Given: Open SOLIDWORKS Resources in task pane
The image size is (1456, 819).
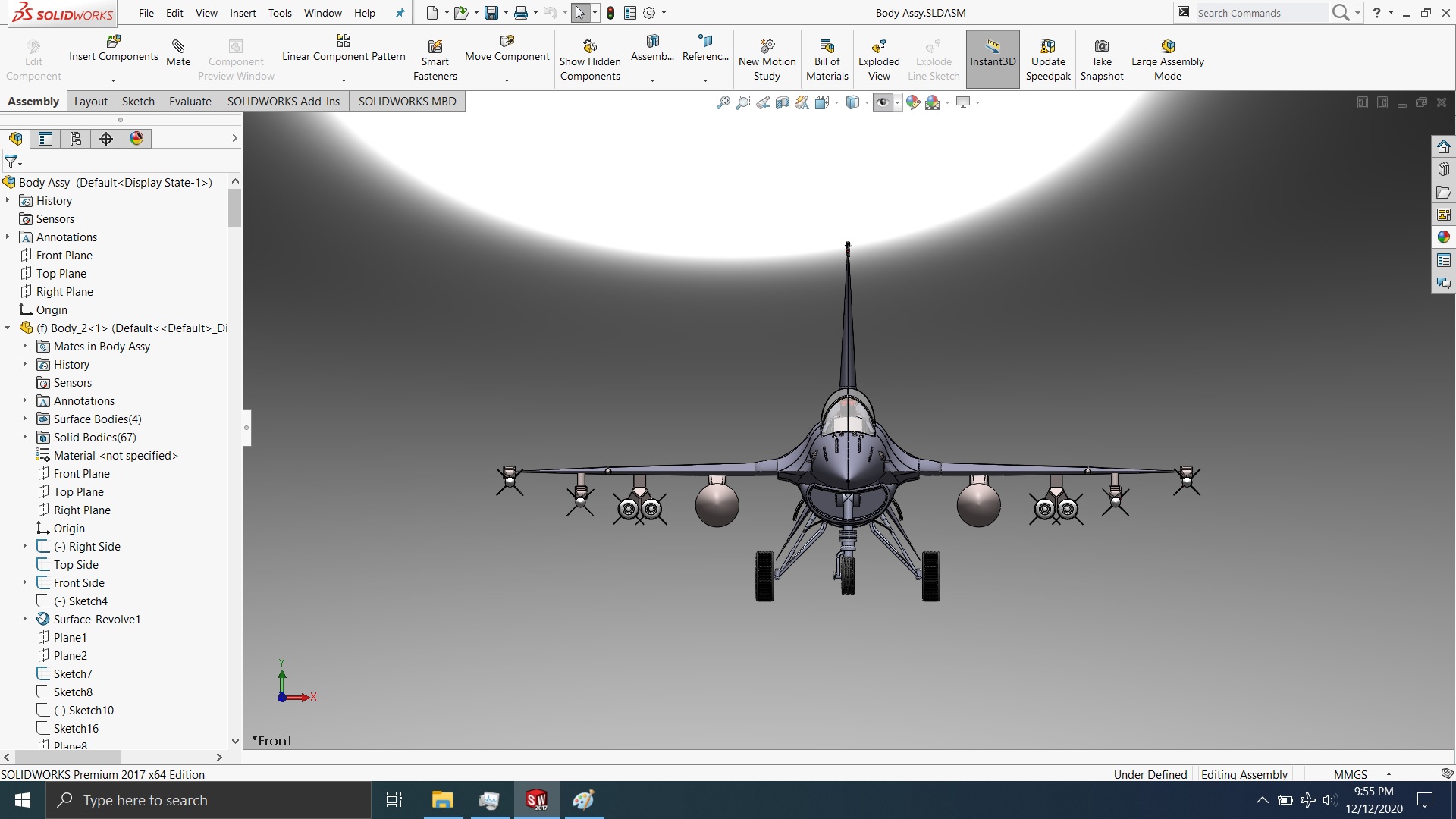Looking at the screenshot, I should tap(1443, 146).
